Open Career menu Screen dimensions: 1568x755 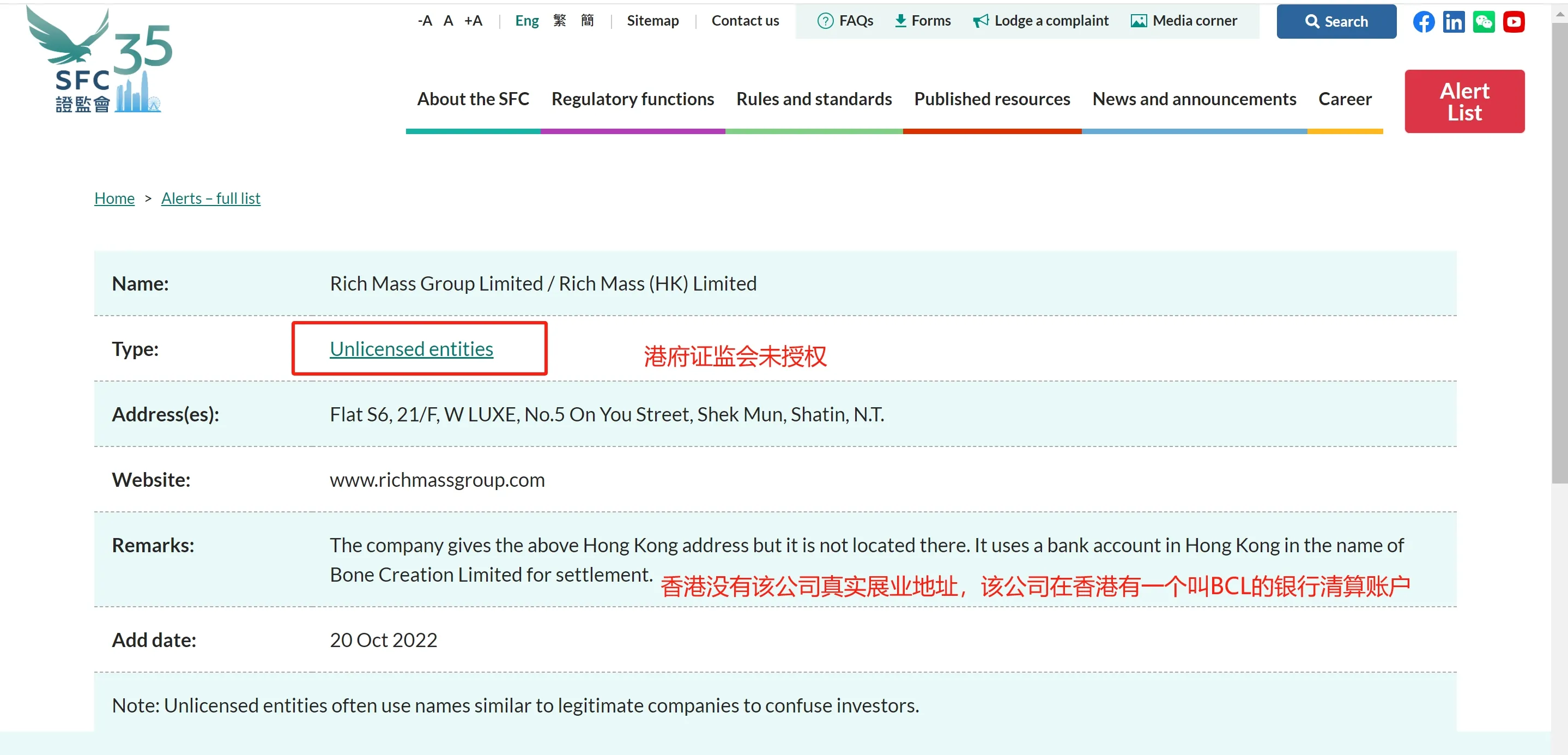[x=1345, y=99]
